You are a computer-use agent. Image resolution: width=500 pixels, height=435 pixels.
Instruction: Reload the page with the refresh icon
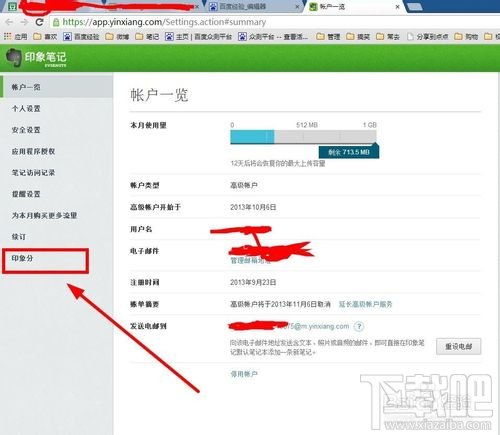(x=39, y=22)
